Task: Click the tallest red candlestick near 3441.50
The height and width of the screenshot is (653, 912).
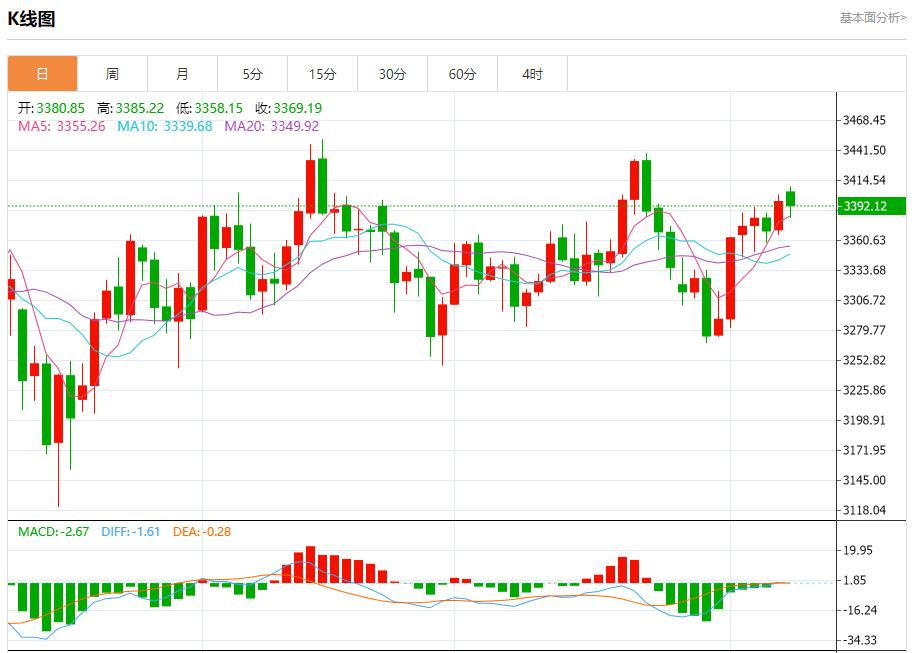Action: coord(313,185)
